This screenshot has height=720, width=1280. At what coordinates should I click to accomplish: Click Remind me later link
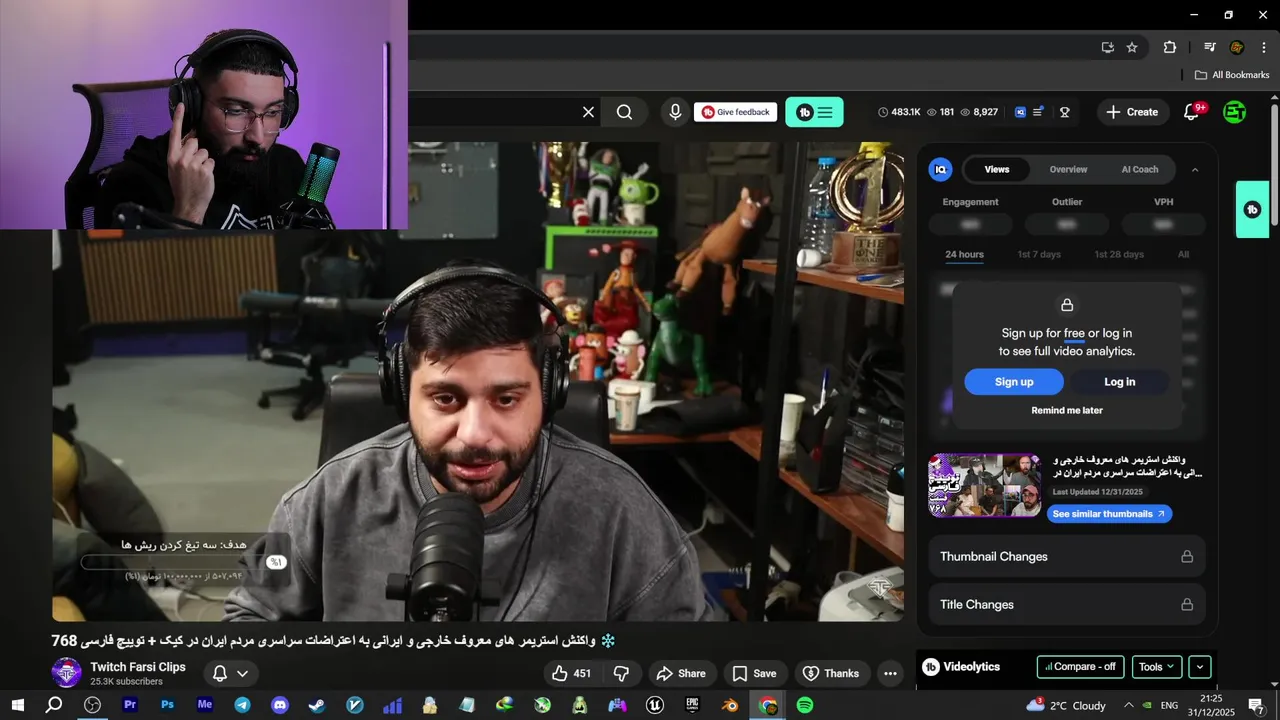[1067, 410]
